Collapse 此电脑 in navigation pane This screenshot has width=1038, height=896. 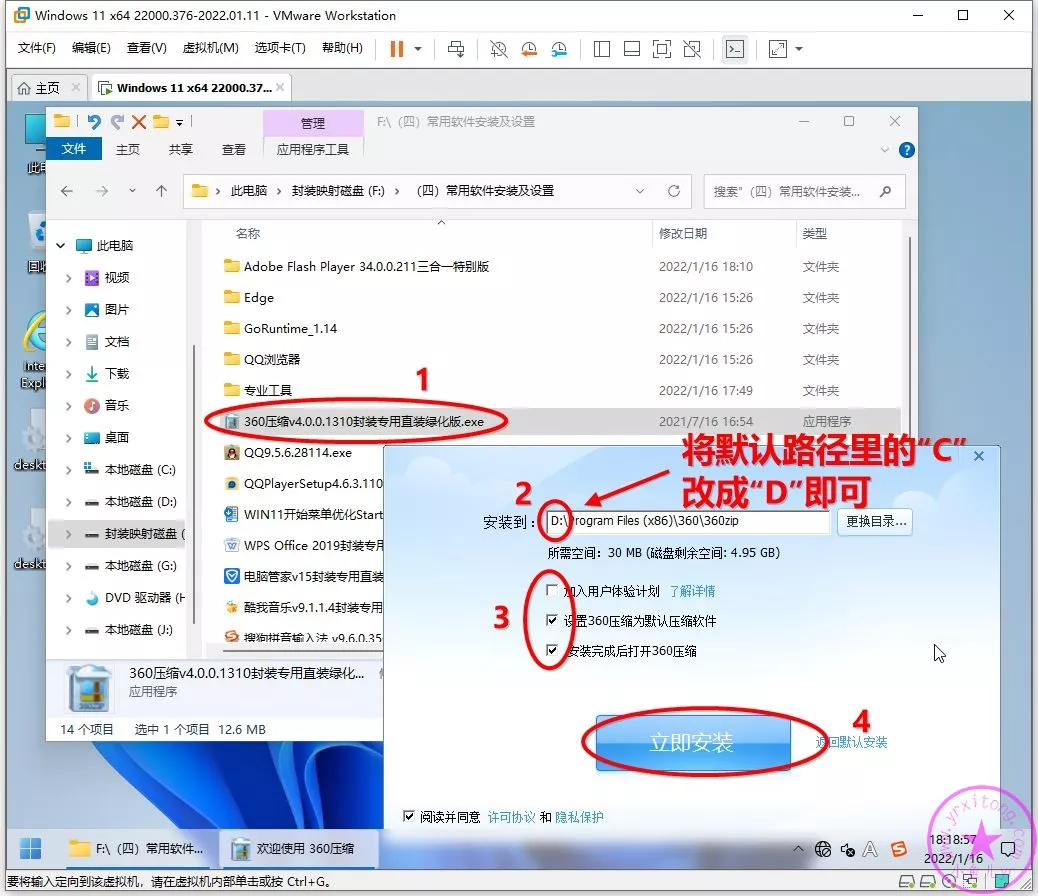[61, 246]
